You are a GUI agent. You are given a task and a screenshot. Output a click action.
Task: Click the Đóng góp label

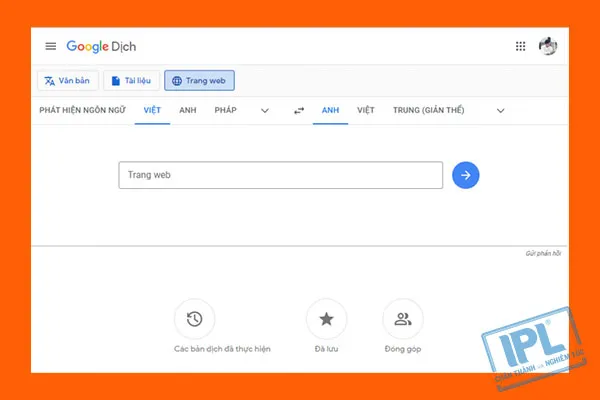click(x=403, y=349)
